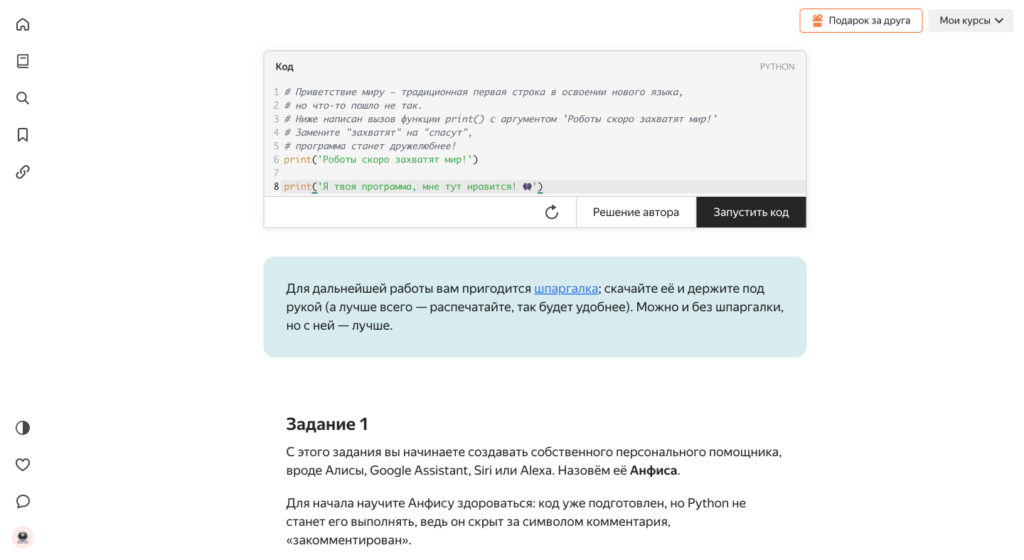Open the user avatar at bottom of sidebar
The image size is (1024, 560).
click(x=23, y=537)
